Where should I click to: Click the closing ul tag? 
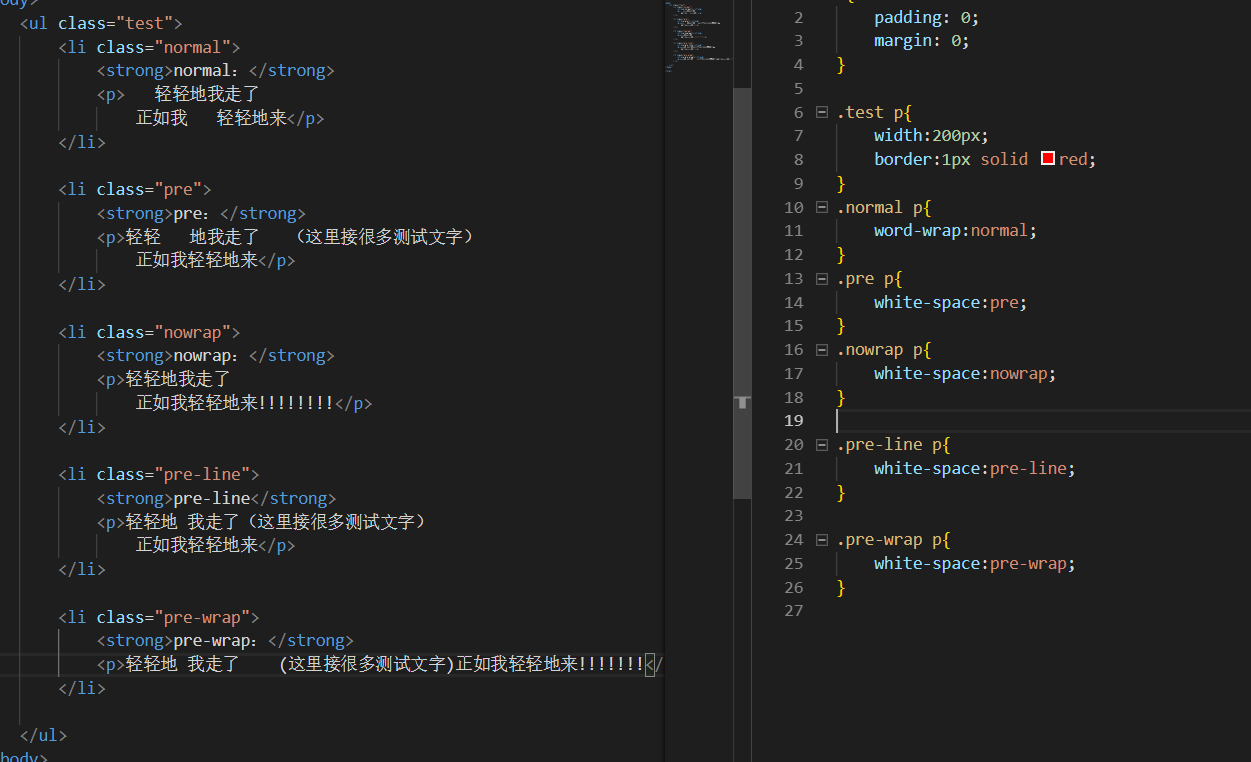click(x=43, y=735)
